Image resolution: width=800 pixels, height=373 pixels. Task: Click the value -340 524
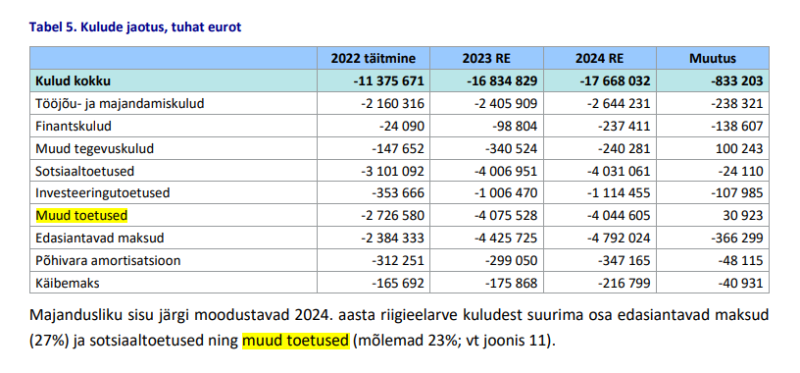click(511, 148)
